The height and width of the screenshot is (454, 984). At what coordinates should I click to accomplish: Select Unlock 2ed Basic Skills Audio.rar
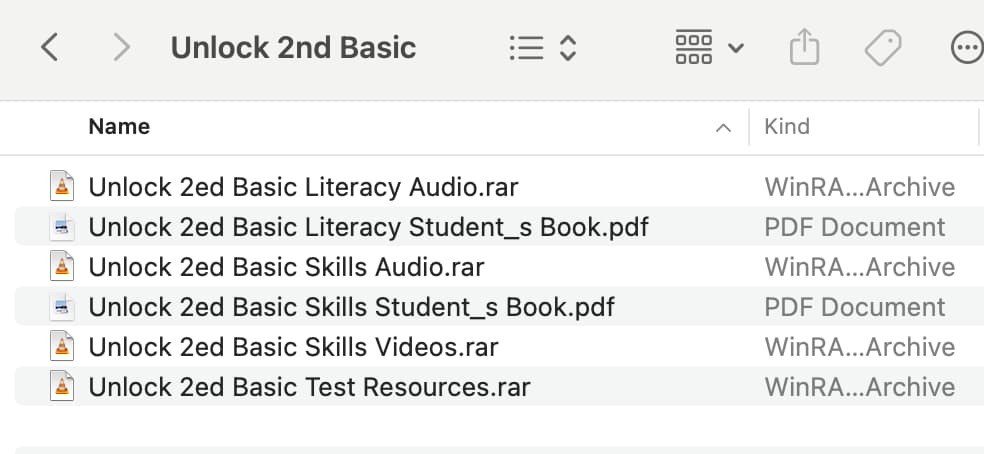point(499,267)
